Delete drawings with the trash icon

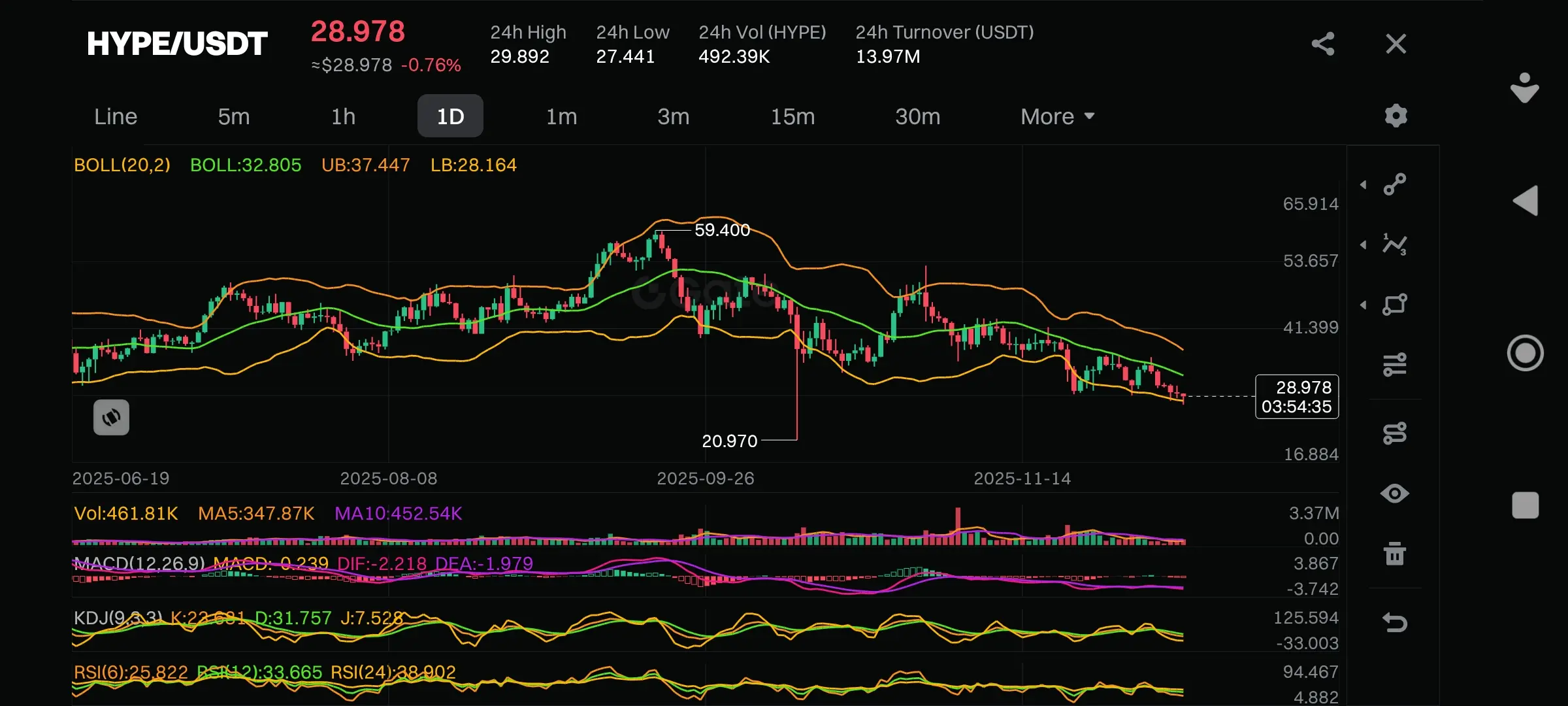tap(1395, 554)
